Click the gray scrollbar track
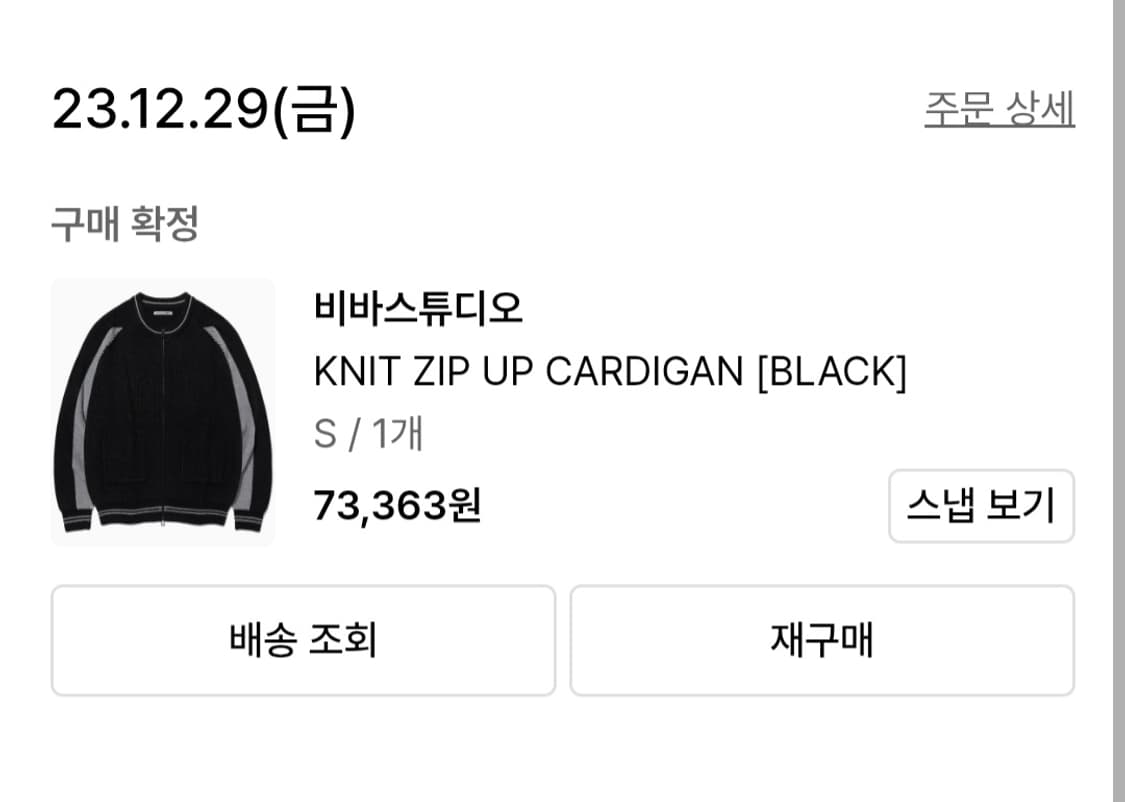The height and width of the screenshot is (802, 1125). click(x=1119, y=401)
